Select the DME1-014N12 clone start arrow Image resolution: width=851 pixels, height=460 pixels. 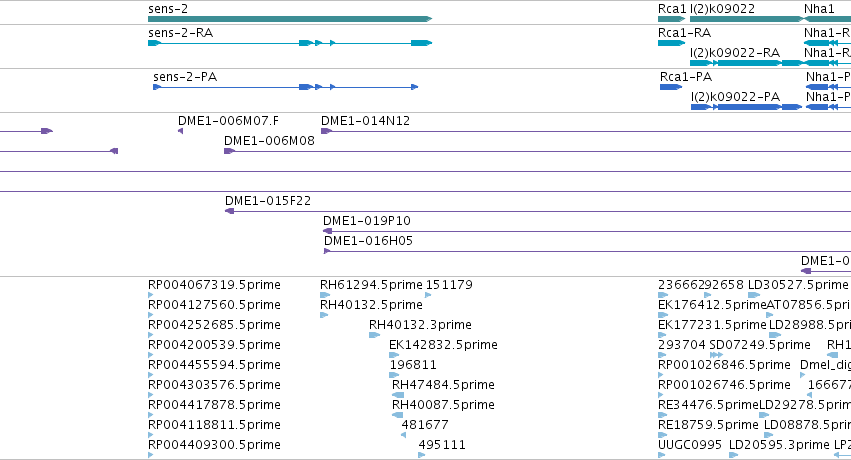coord(326,131)
